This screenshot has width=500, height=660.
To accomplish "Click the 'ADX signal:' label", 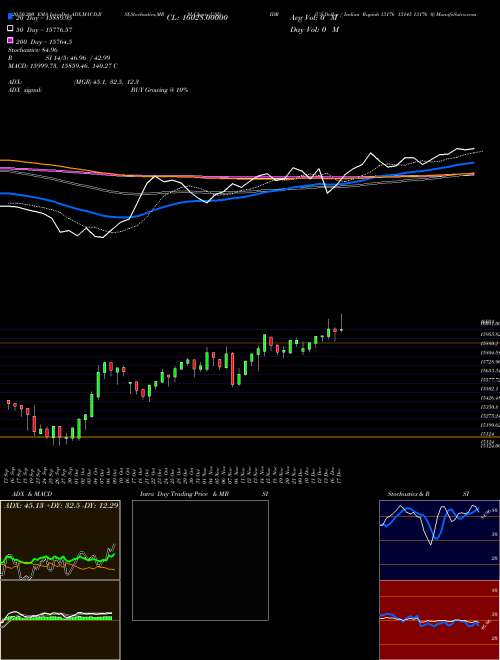I will [25, 90].
